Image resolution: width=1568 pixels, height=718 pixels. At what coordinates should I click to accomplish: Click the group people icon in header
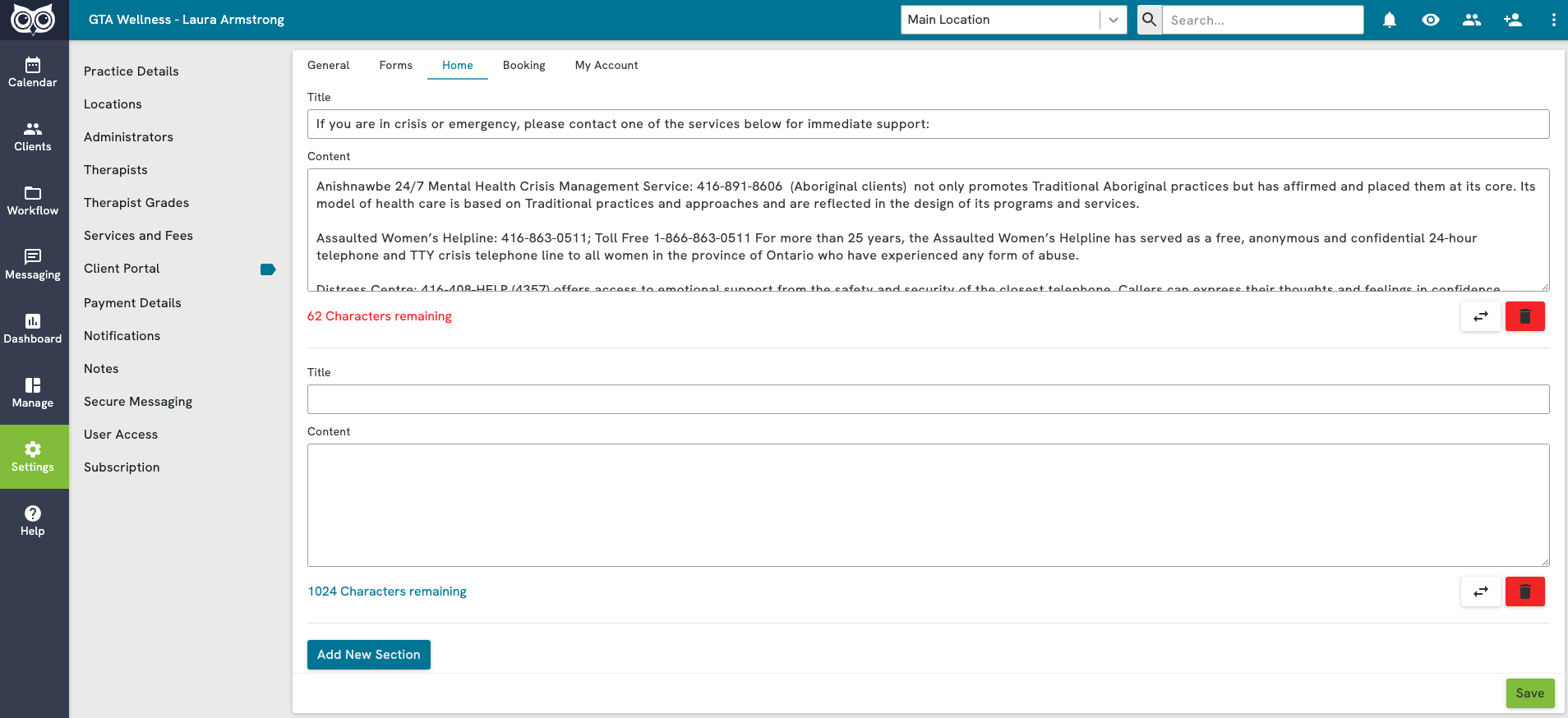(x=1472, y=20)
